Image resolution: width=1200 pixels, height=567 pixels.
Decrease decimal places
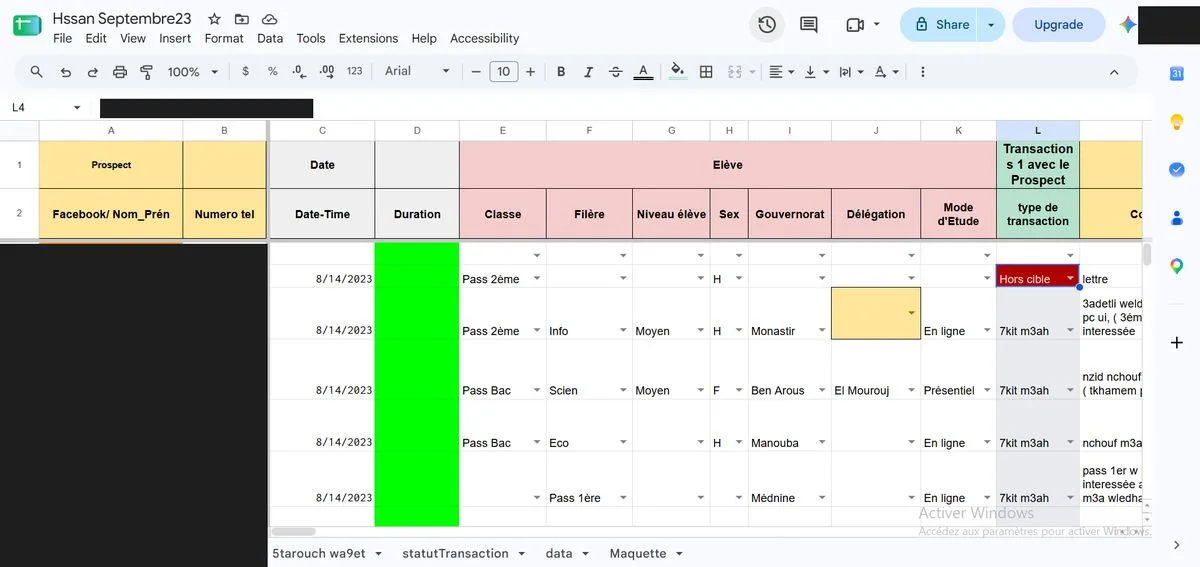tap(299, 72)
